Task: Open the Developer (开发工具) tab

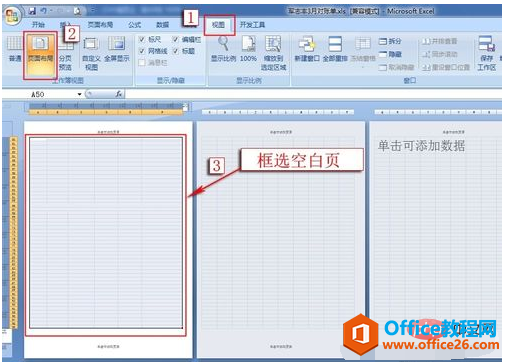Action: (252, 24)
